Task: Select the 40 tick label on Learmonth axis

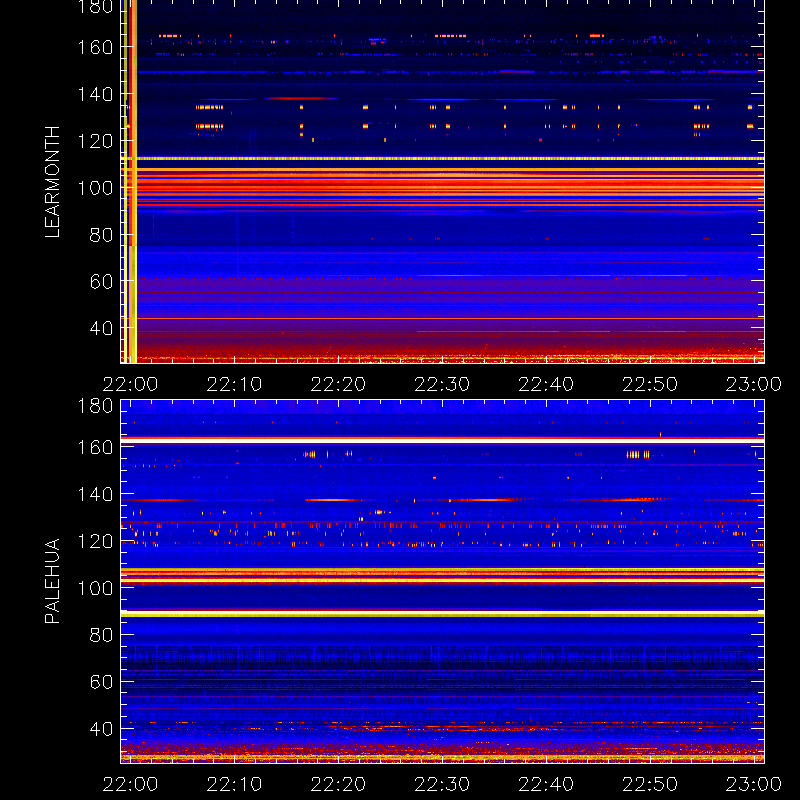Action: pos(101,328)
